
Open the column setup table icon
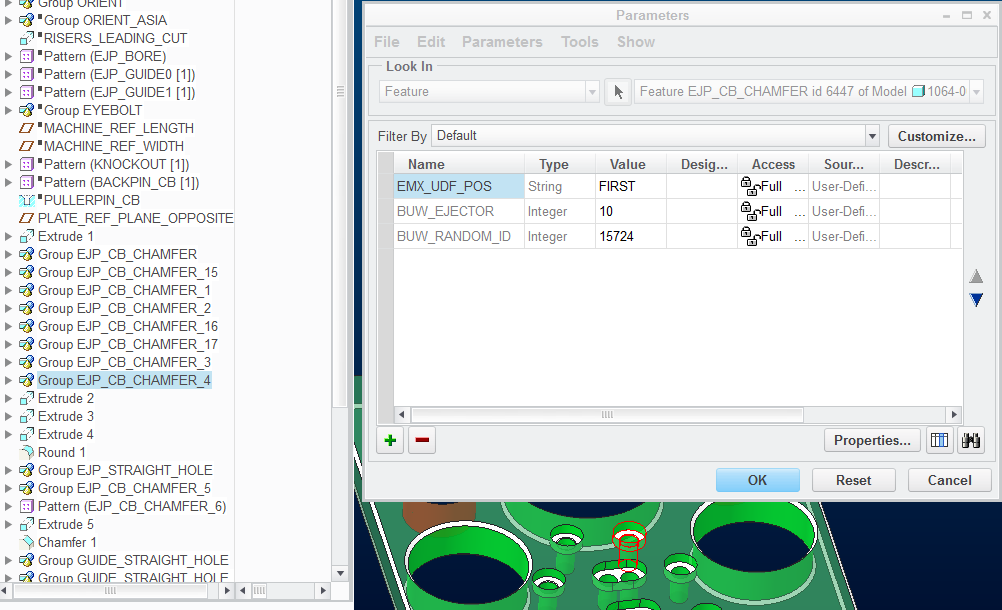[939, 440]
